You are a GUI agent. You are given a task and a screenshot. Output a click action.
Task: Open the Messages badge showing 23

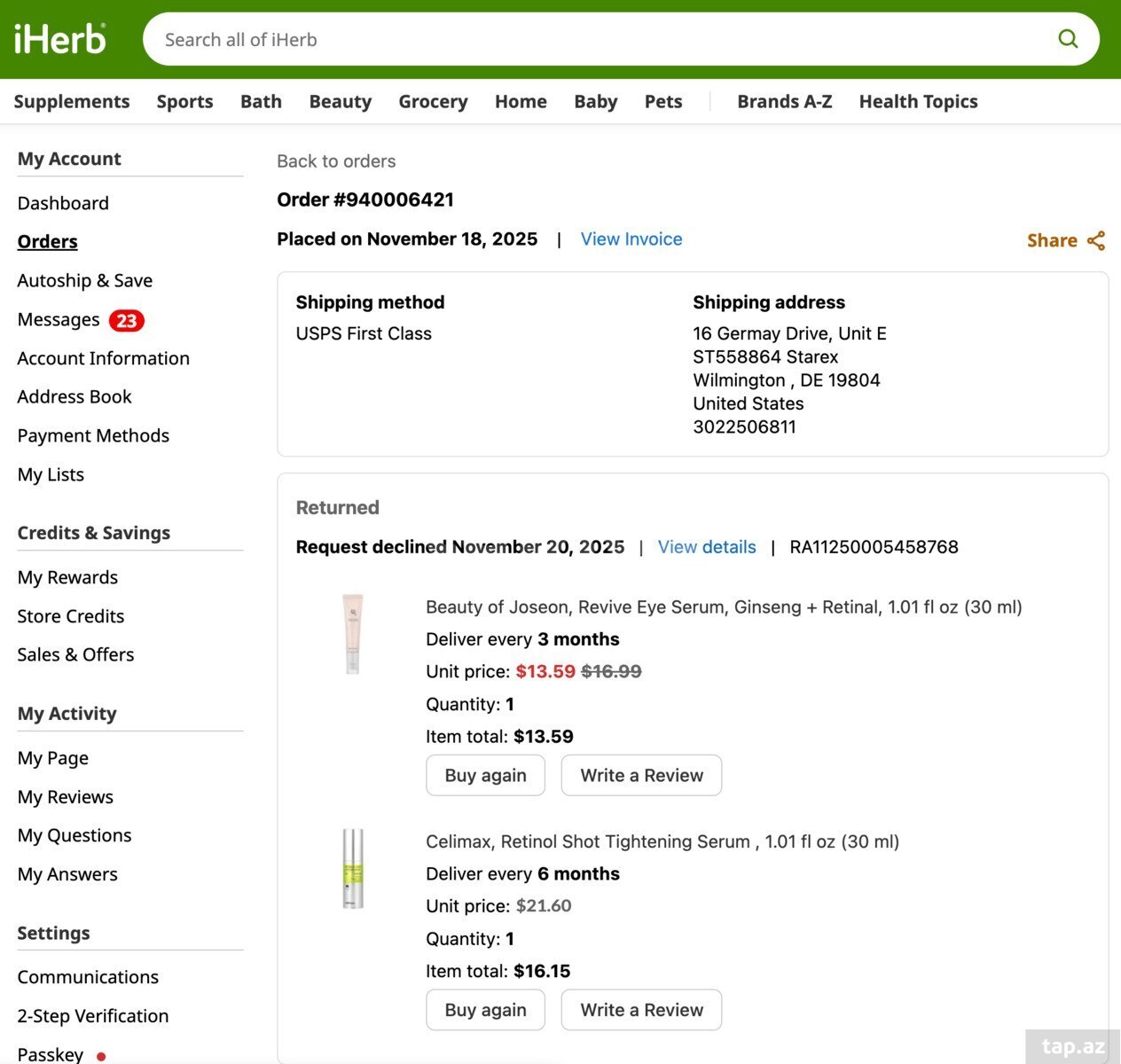coord(126,320)
